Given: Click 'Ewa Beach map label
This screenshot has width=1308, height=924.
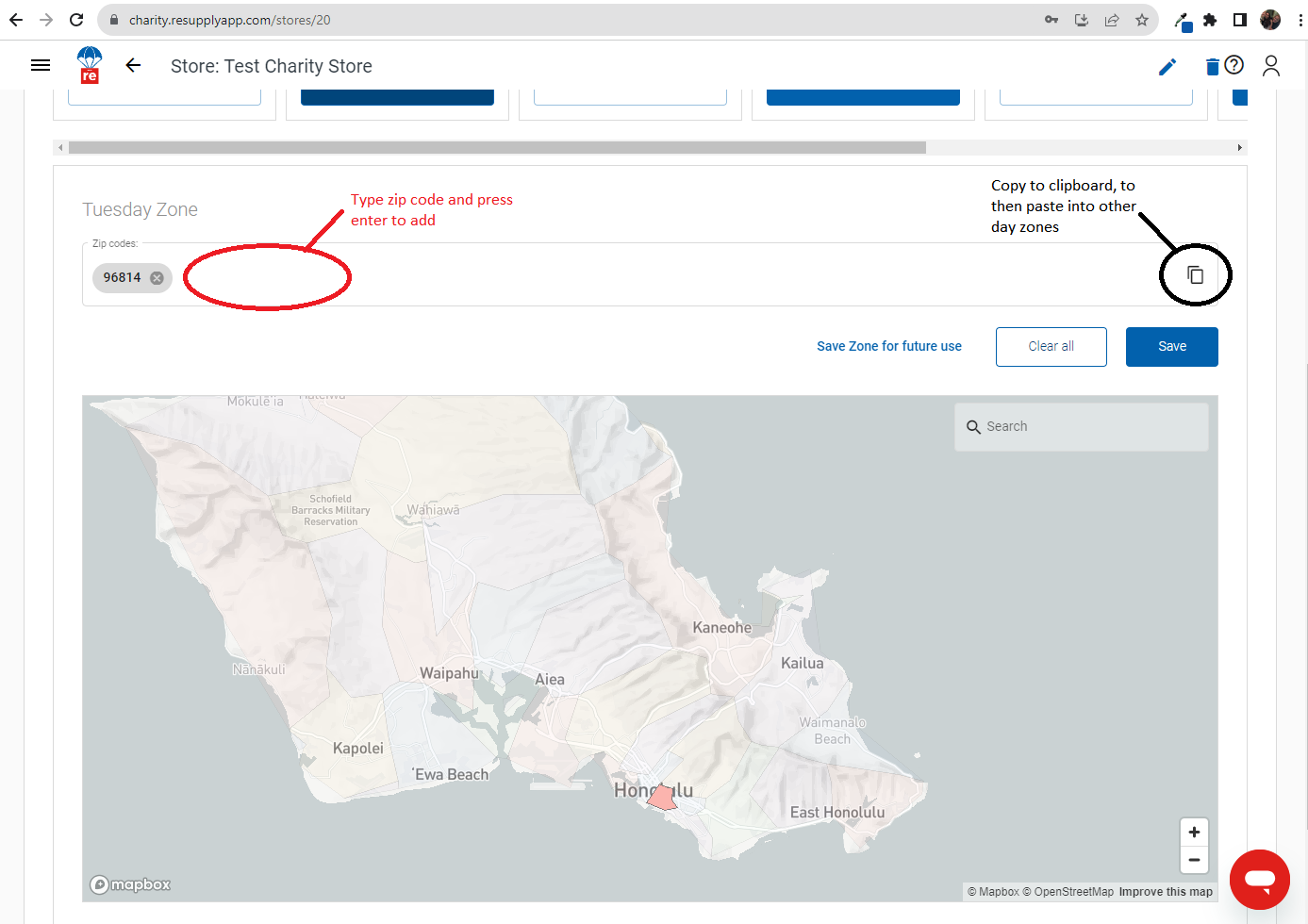Looking at the screenshot, I should pyautogui.click(x=450, y=775).
